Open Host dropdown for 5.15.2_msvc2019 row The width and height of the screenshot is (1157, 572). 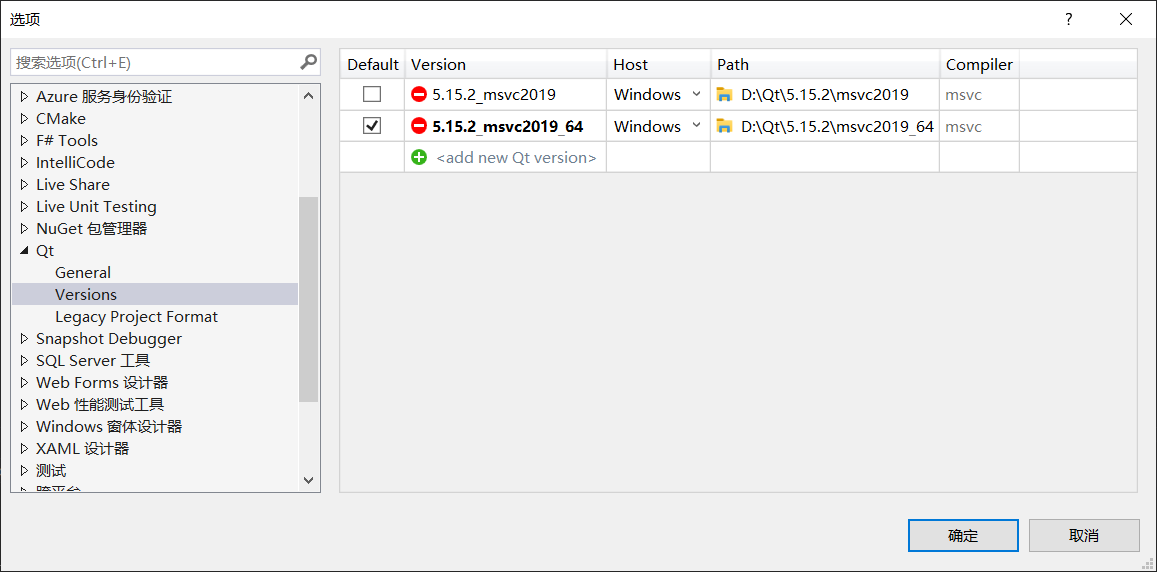pos(696,94)
